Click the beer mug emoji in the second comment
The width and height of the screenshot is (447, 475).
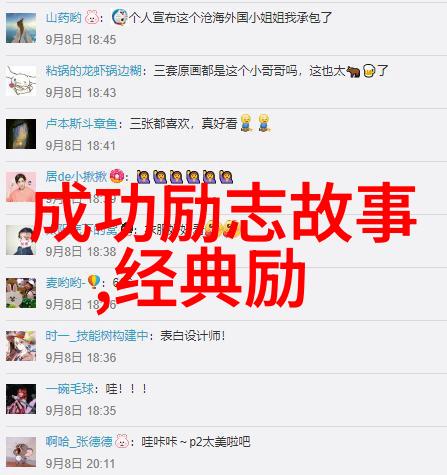(369, 71)
